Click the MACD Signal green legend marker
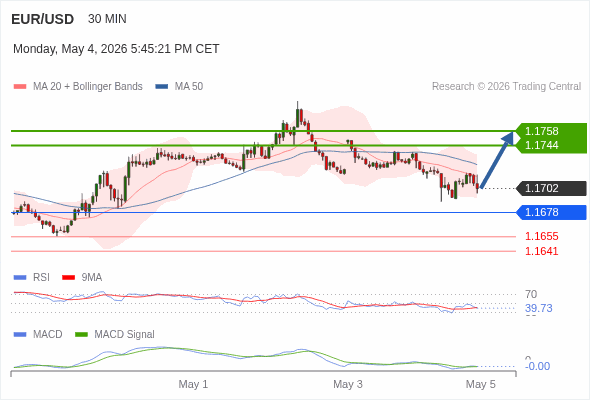The height and width of the screenshot is (400, 590). point(81,335)
